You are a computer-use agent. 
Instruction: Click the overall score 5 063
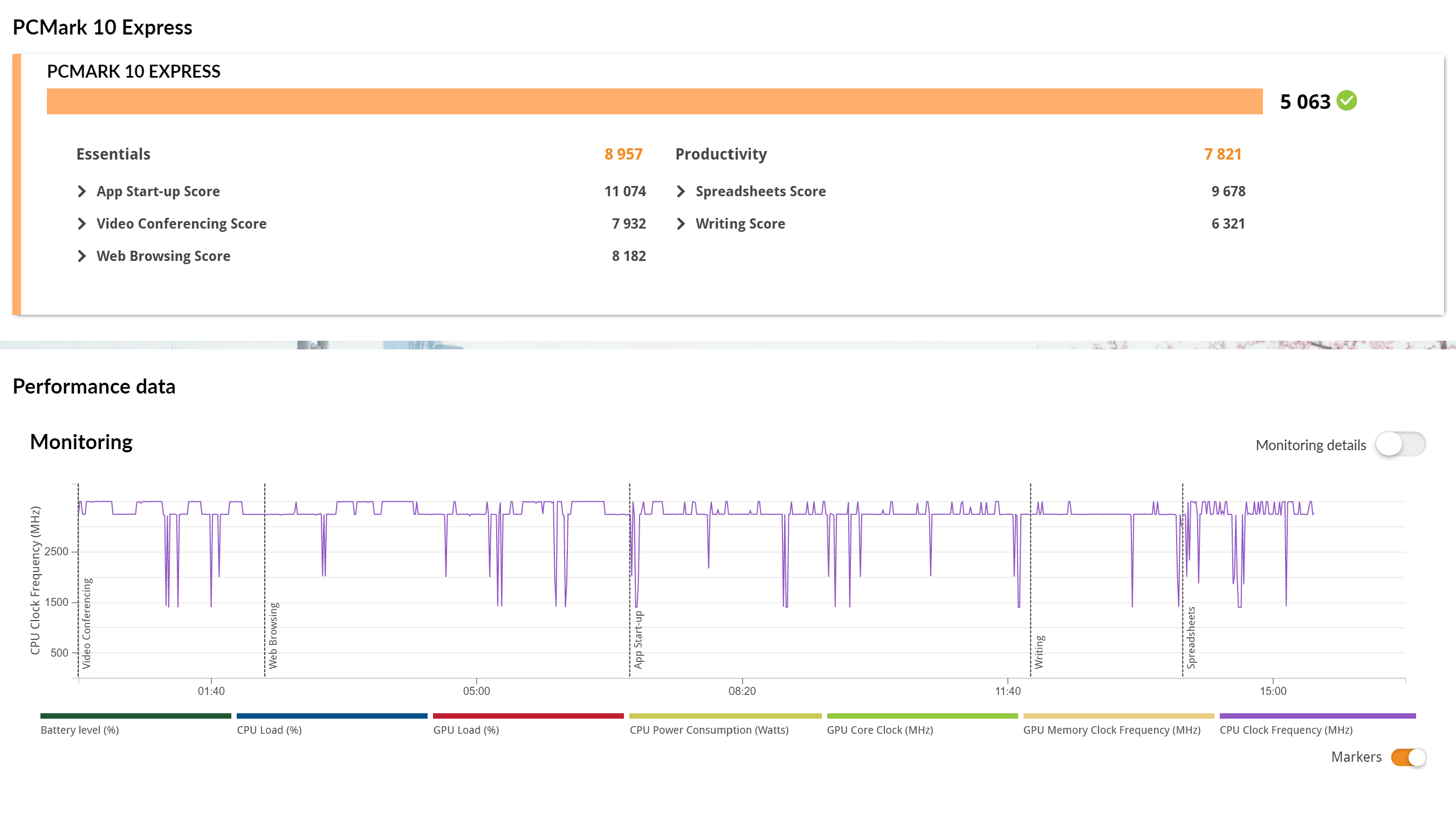(x=1305, y=102)
